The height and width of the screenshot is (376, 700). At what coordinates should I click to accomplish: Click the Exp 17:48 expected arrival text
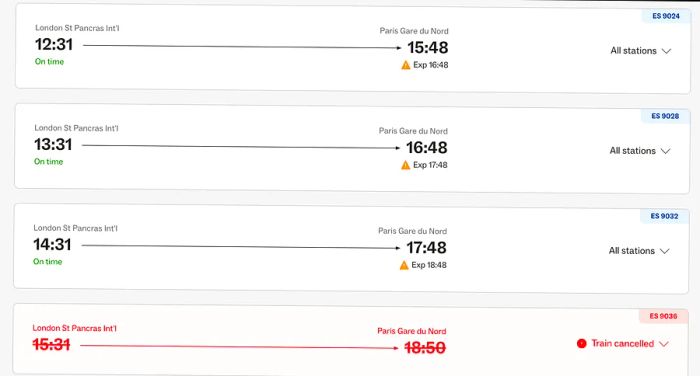point(430,165)
